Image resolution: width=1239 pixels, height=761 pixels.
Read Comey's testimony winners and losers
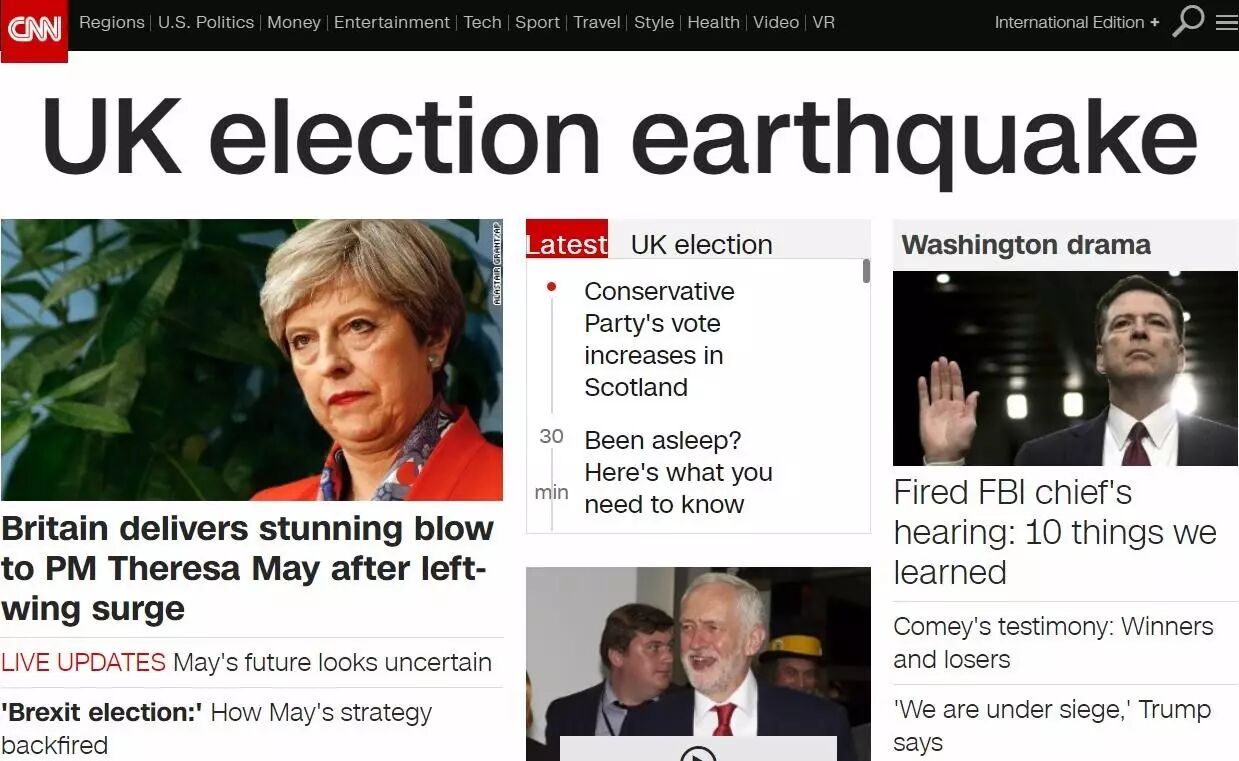pos(1053,643)
